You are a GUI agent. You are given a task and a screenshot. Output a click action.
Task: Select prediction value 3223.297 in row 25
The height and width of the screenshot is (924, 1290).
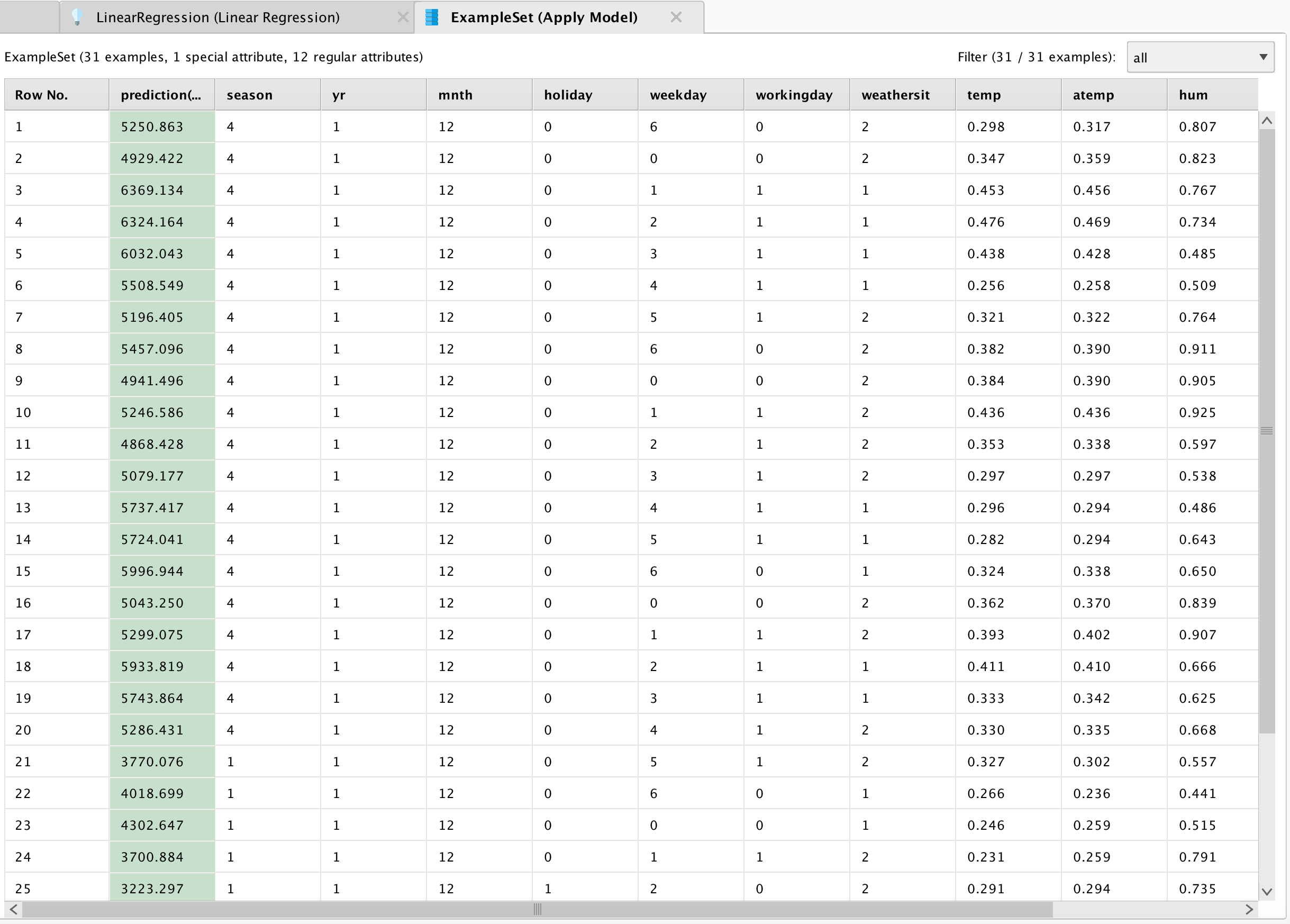pyautogui.click(x=162, y=888)
